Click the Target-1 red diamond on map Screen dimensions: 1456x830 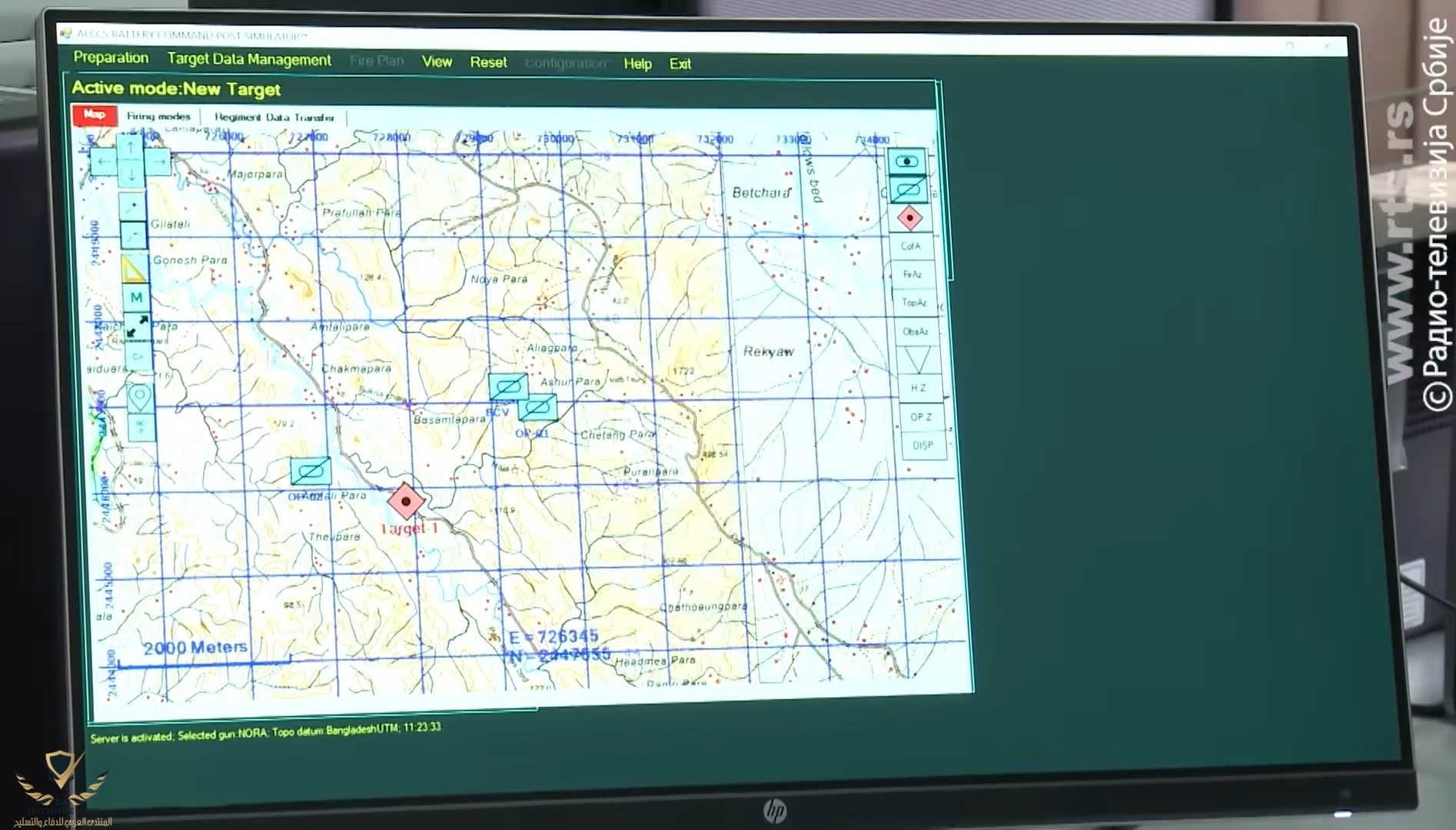(x=406, y=501)
